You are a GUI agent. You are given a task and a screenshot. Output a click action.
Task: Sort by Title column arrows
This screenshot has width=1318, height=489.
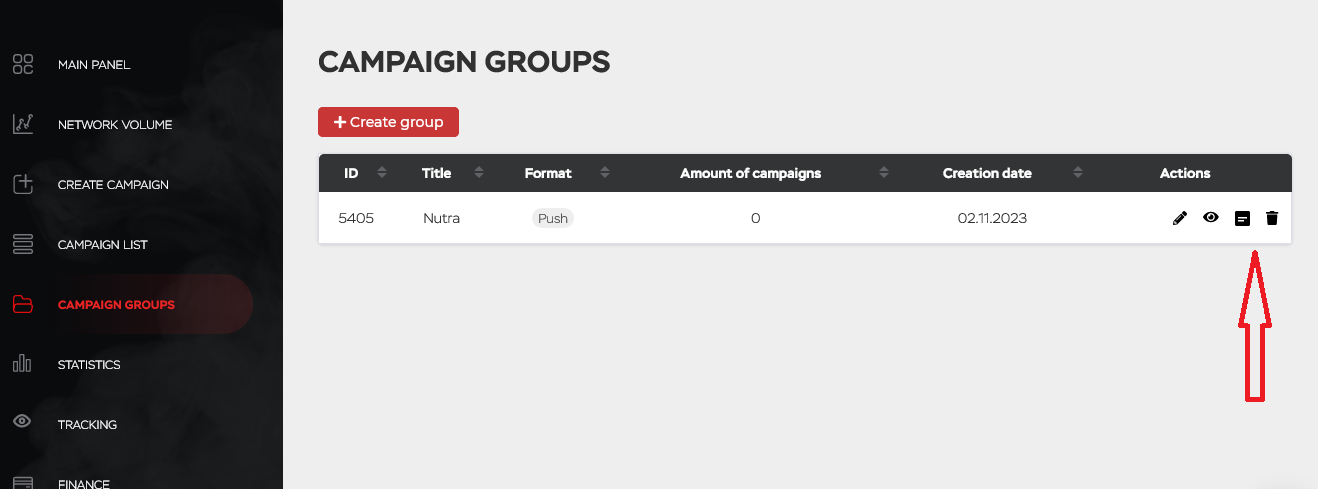click(479, 173)
